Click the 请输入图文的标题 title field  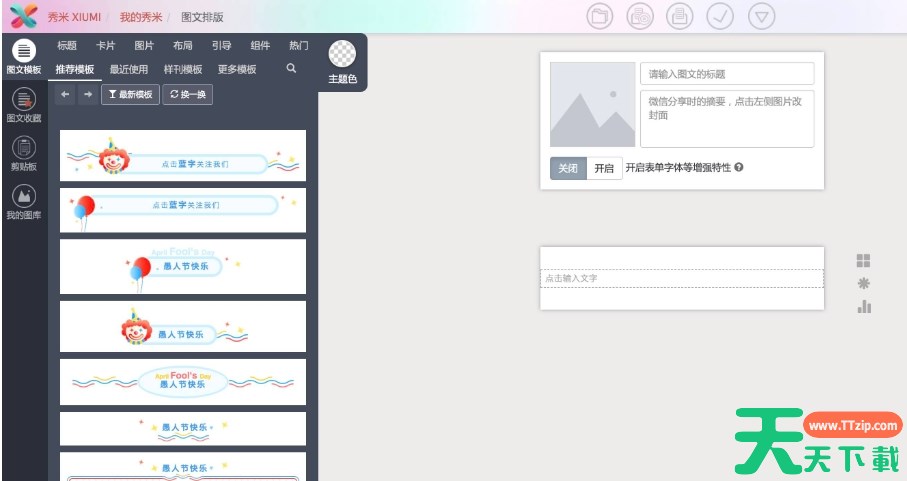click(x=727, y=73)
